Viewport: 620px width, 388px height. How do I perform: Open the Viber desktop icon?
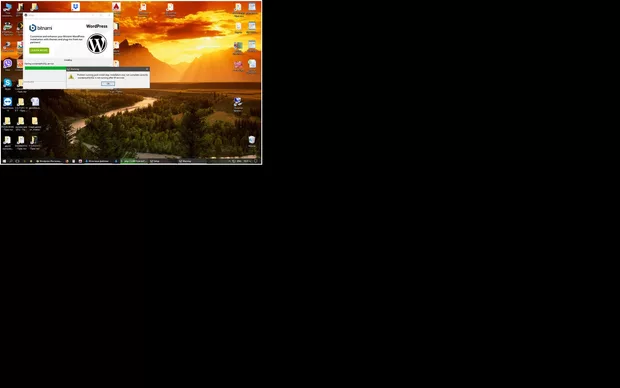pos(8,64)
